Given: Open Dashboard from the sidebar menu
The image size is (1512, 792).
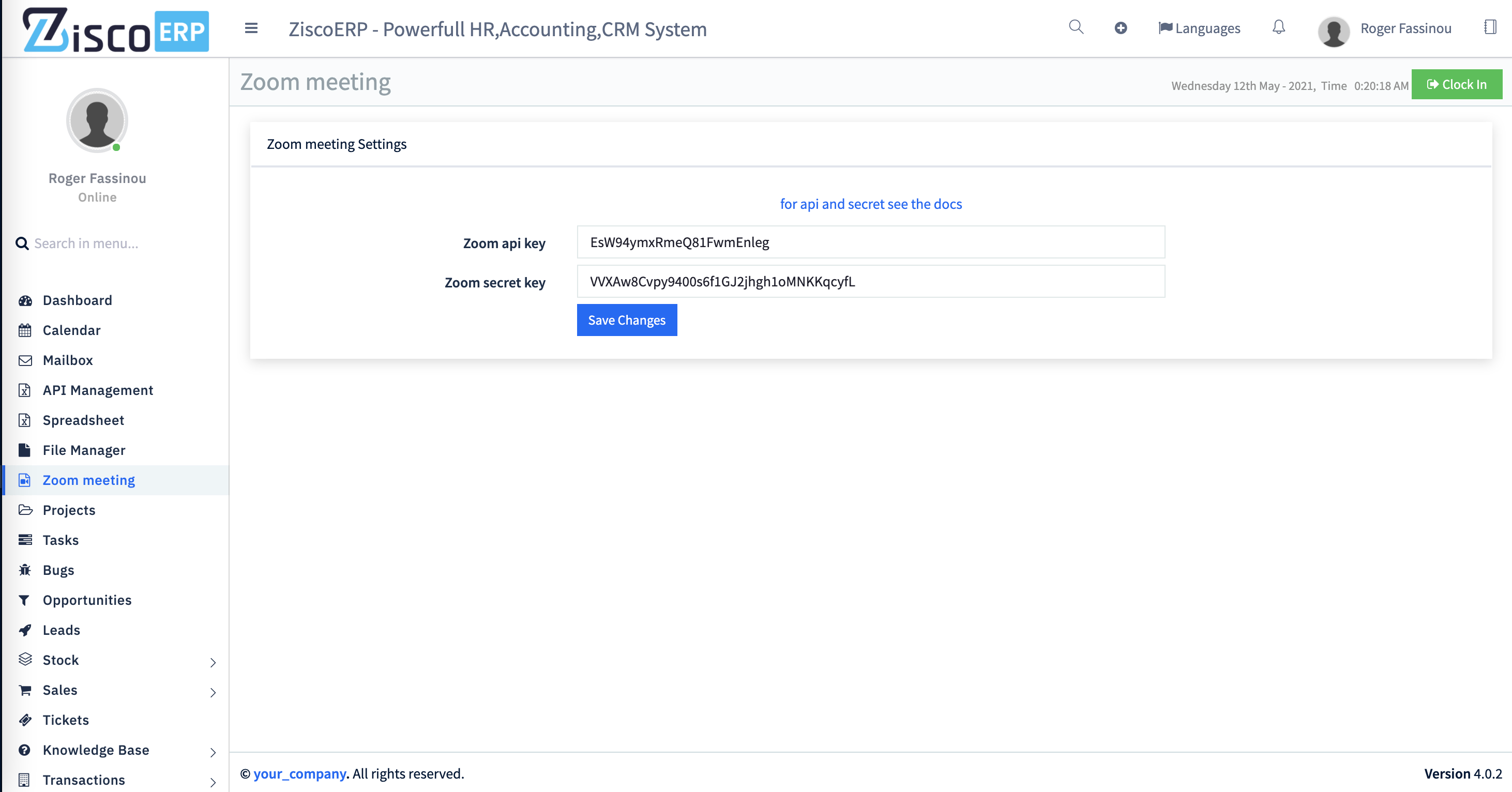Looking at the screenshot, I should point(78,300).
